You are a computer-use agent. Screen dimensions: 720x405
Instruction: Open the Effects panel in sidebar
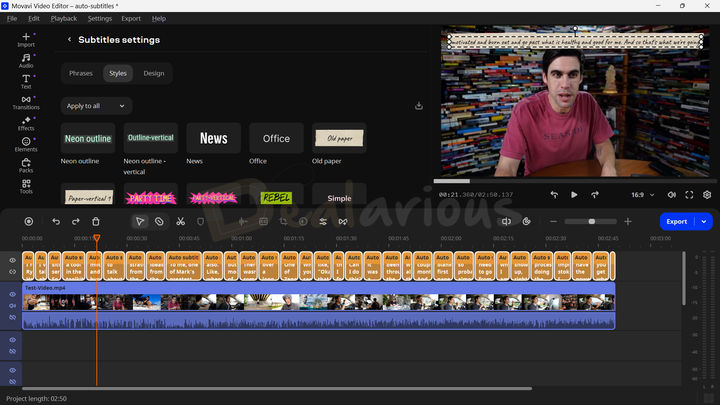(26, 123)
